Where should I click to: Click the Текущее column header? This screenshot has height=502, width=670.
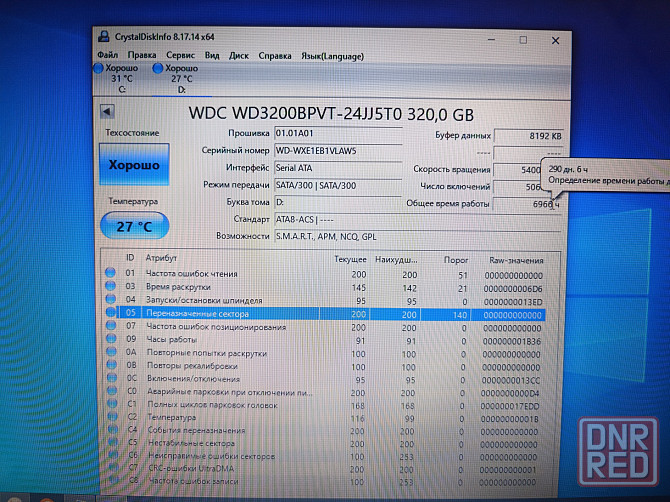point(350,259)
